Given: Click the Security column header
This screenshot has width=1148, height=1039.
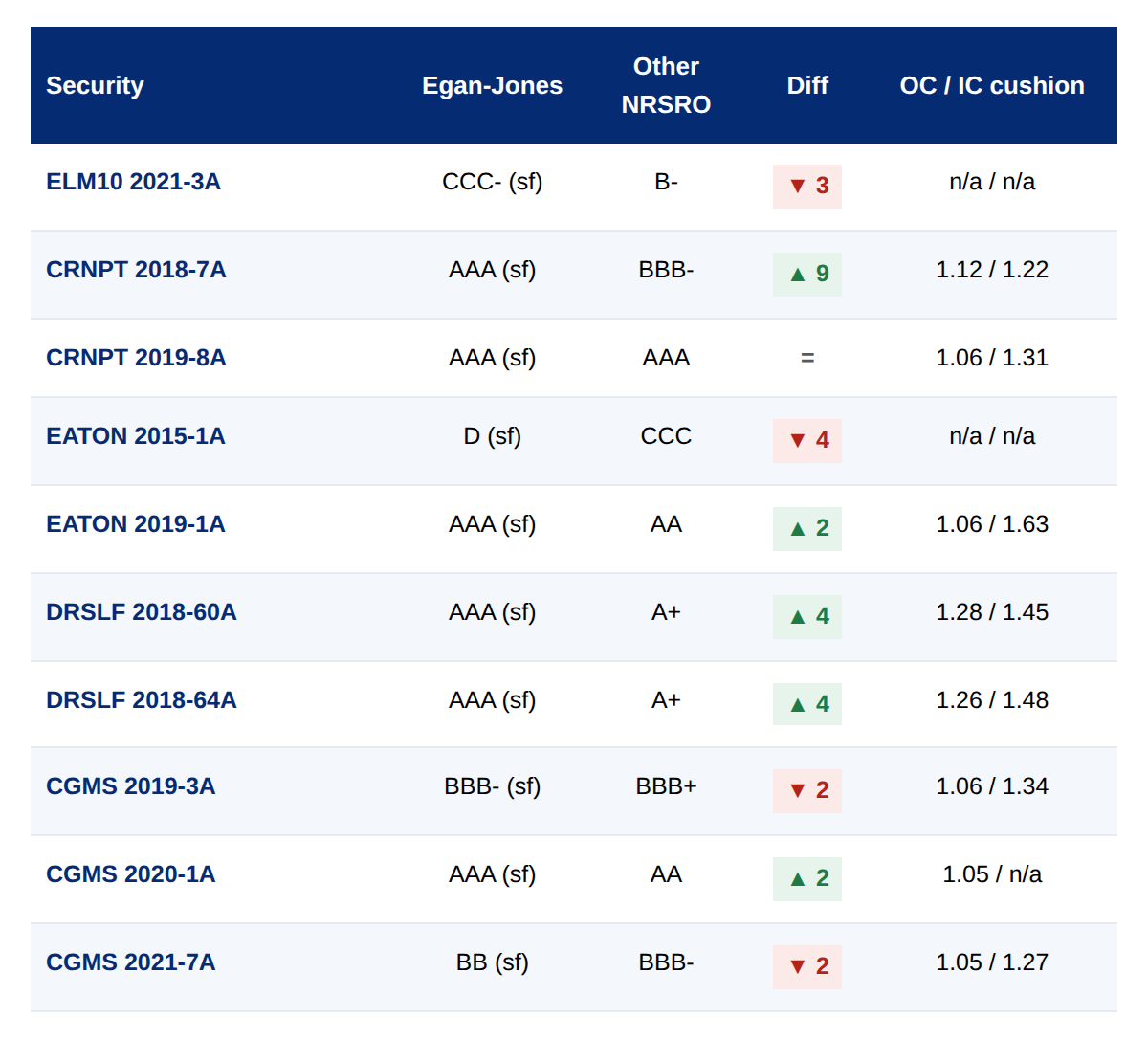Looking at the screenshot, I should [95, 85].
